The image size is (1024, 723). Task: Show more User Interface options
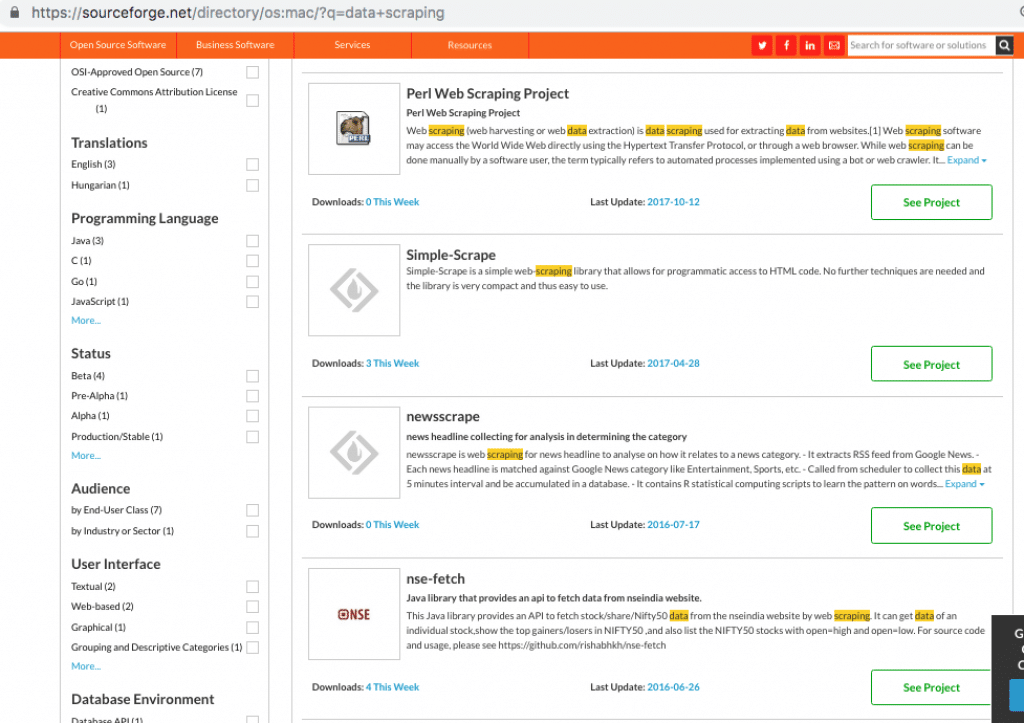(86, 666)
